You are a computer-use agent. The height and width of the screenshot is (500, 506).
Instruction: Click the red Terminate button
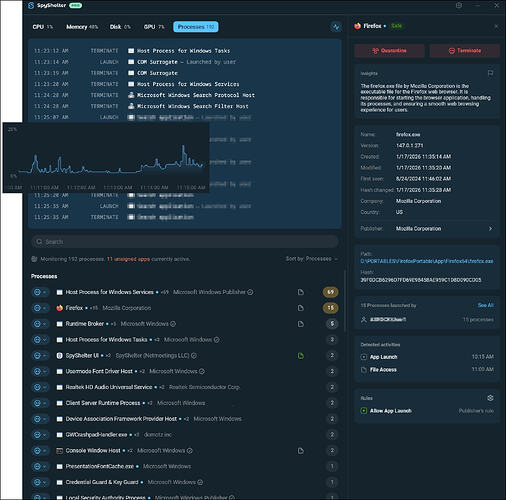(465, 51)
